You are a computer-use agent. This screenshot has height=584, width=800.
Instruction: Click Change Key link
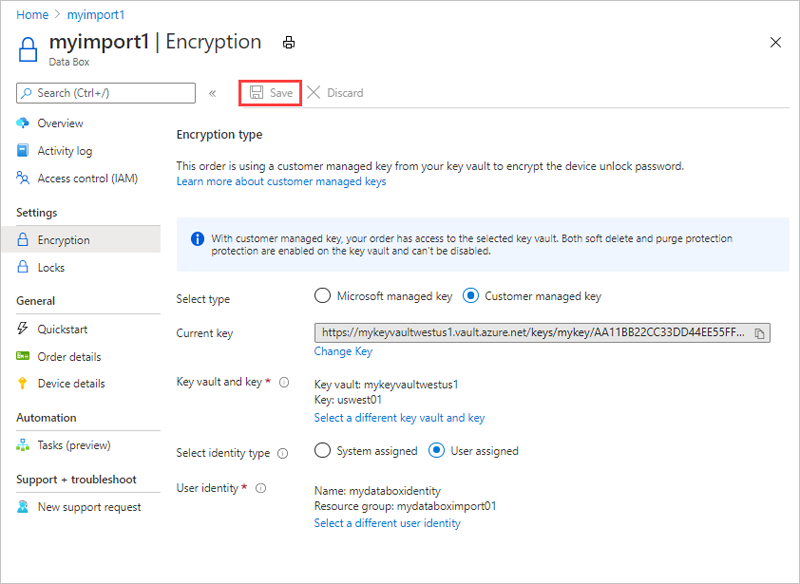point(343,351)
